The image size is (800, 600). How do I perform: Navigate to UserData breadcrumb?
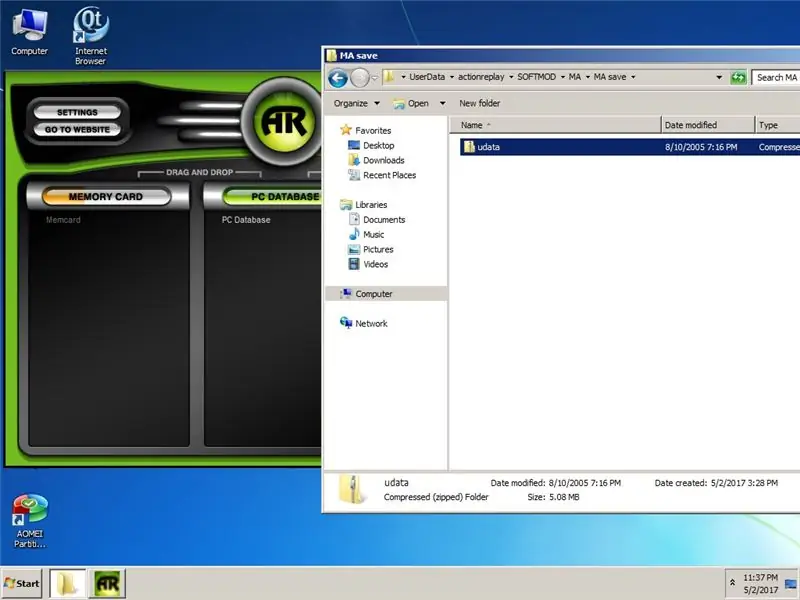427,77
